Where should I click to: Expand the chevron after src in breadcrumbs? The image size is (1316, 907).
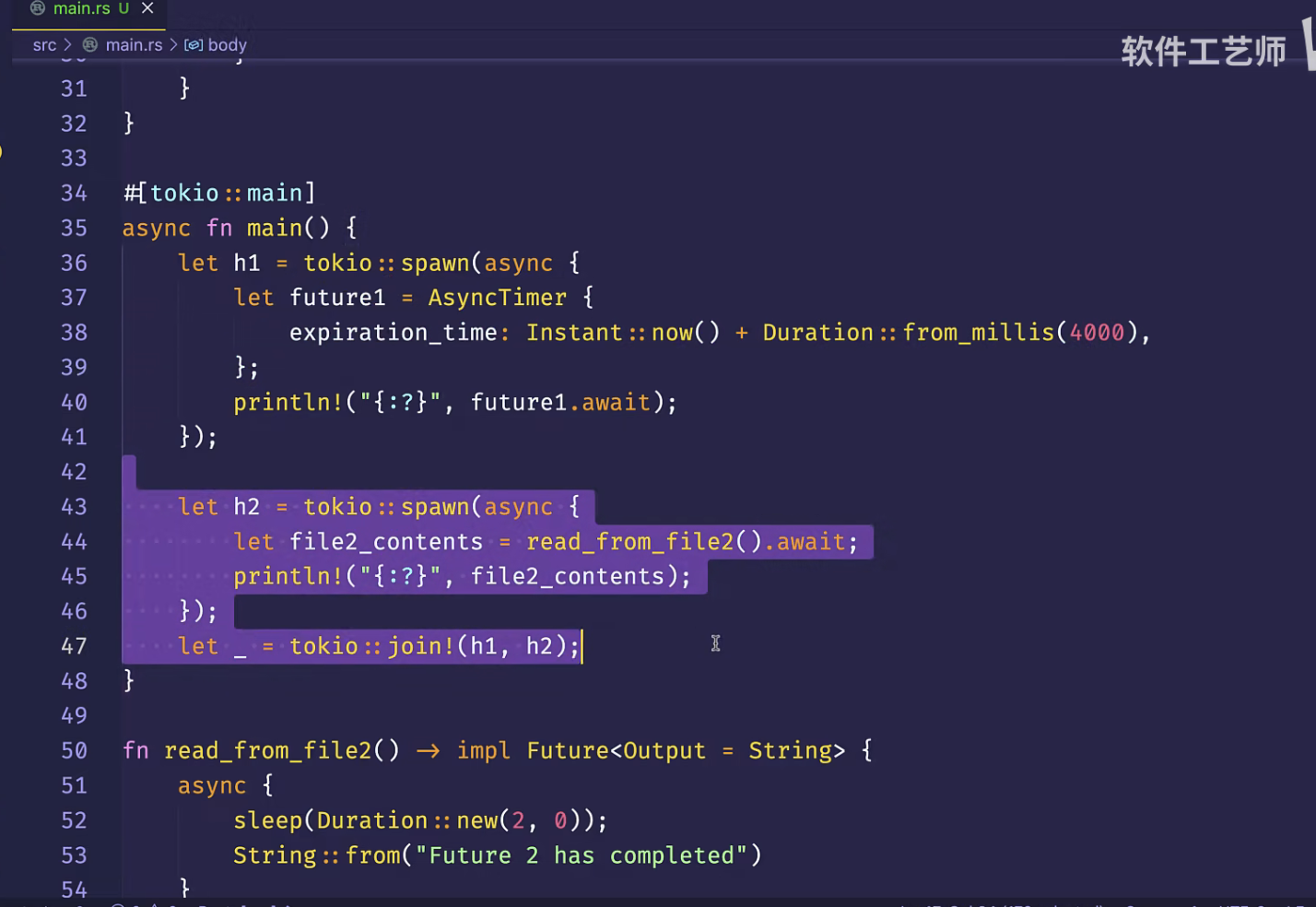pyautogui.click(x=67, y=45)
